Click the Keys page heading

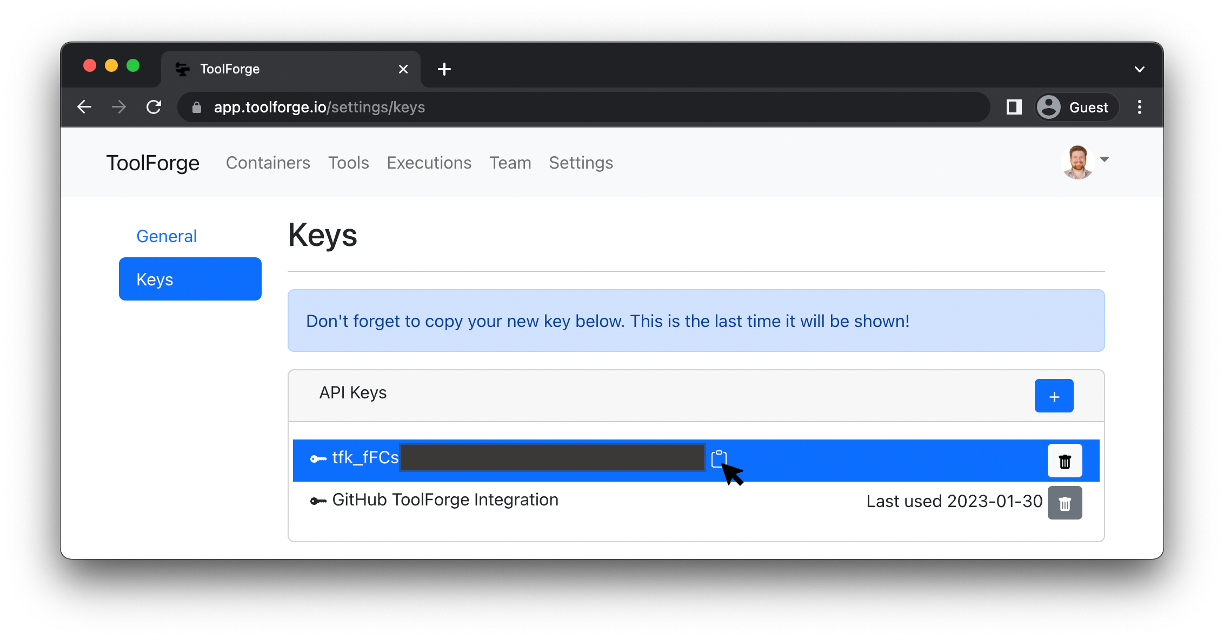click(323, 235)
